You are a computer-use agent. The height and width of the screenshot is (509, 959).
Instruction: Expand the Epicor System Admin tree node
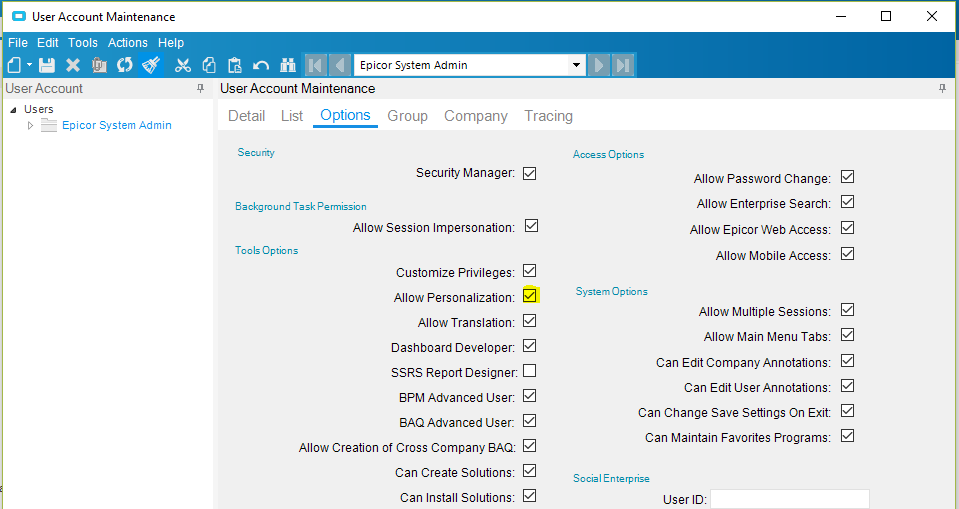30,125
